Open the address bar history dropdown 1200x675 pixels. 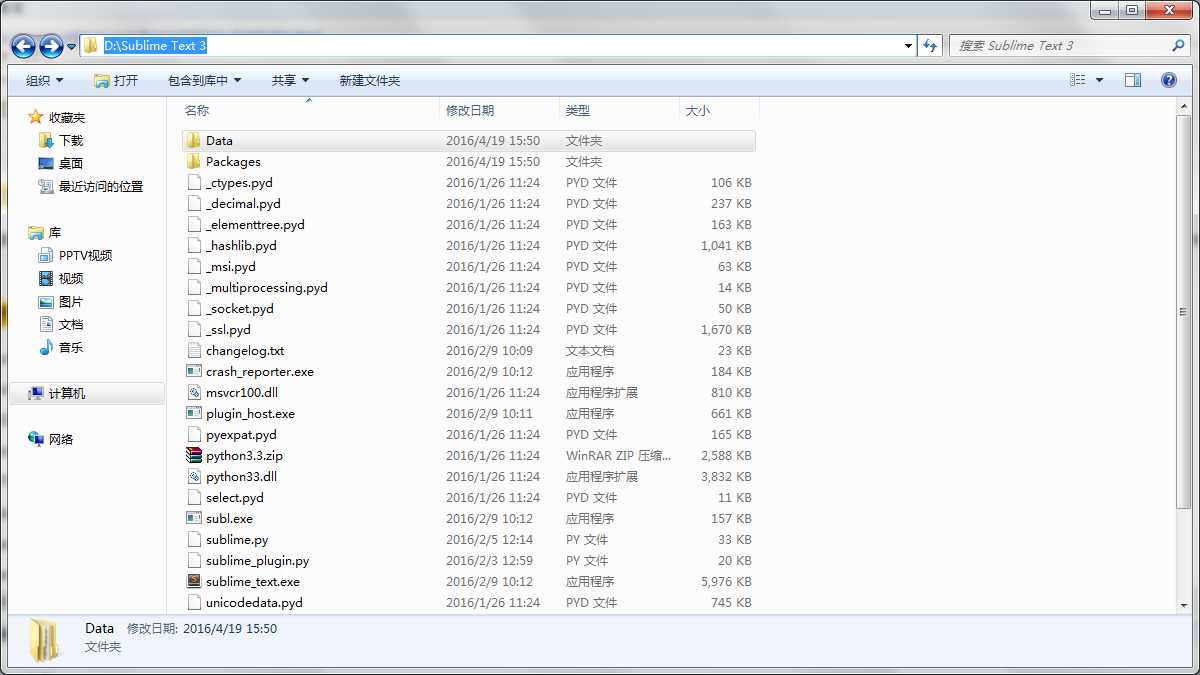pyautogui.click(x=908, y=46)
